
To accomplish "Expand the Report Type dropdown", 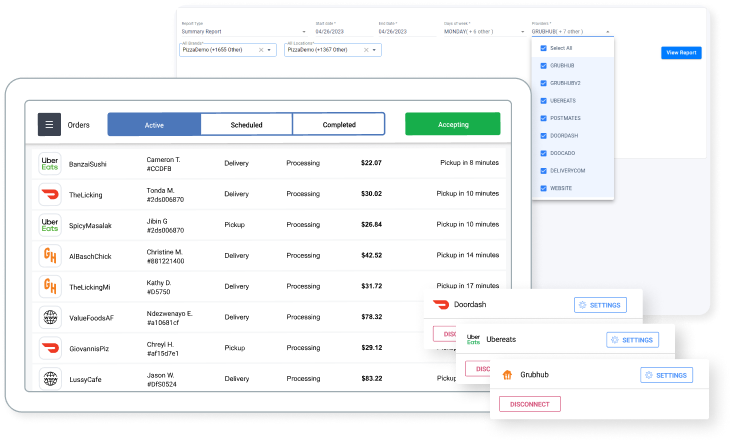I will pyautogui.click(x=242, y=32).
